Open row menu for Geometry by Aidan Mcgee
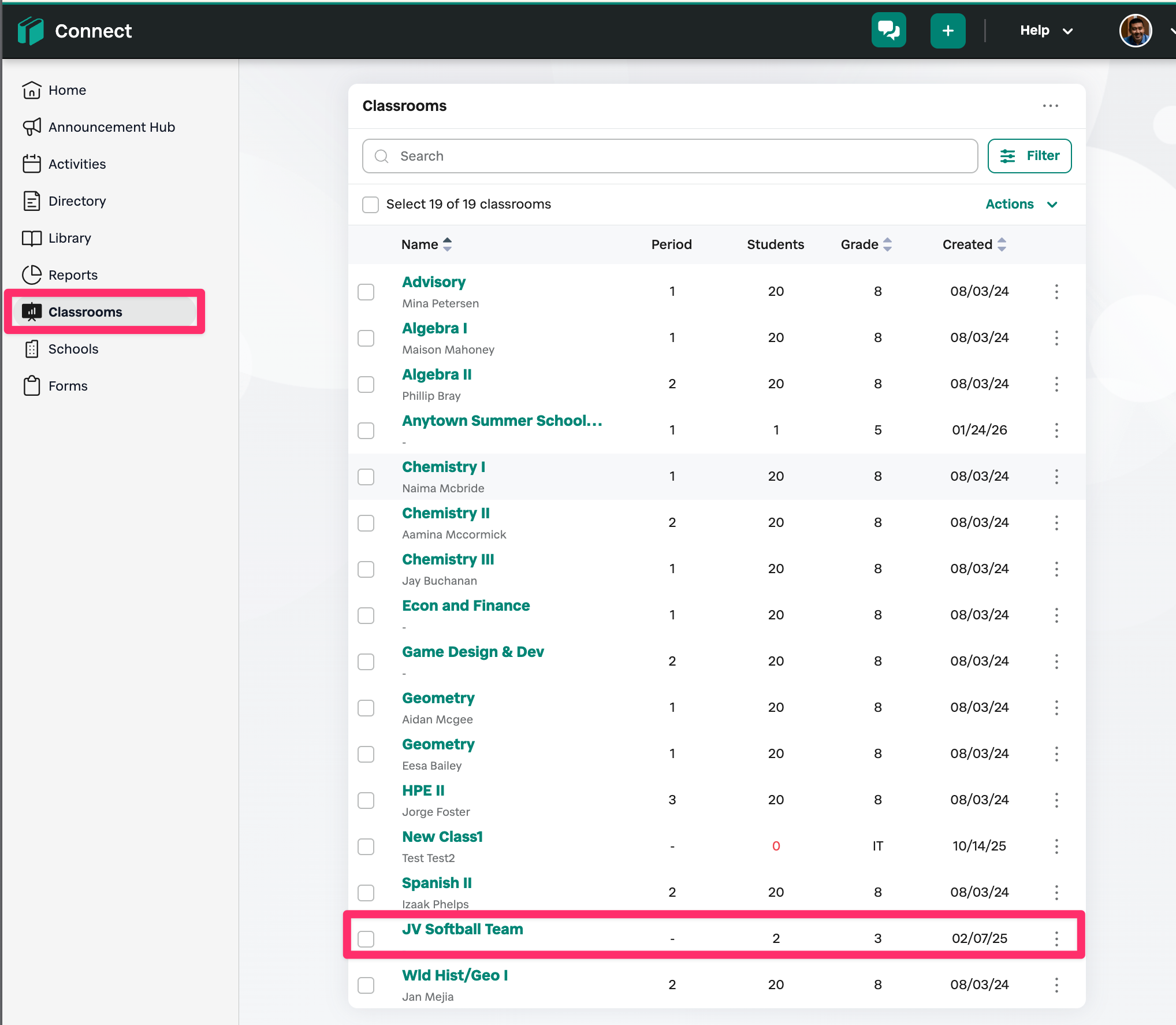This screenshot has width=1176, height=1025. [1056, 707]
